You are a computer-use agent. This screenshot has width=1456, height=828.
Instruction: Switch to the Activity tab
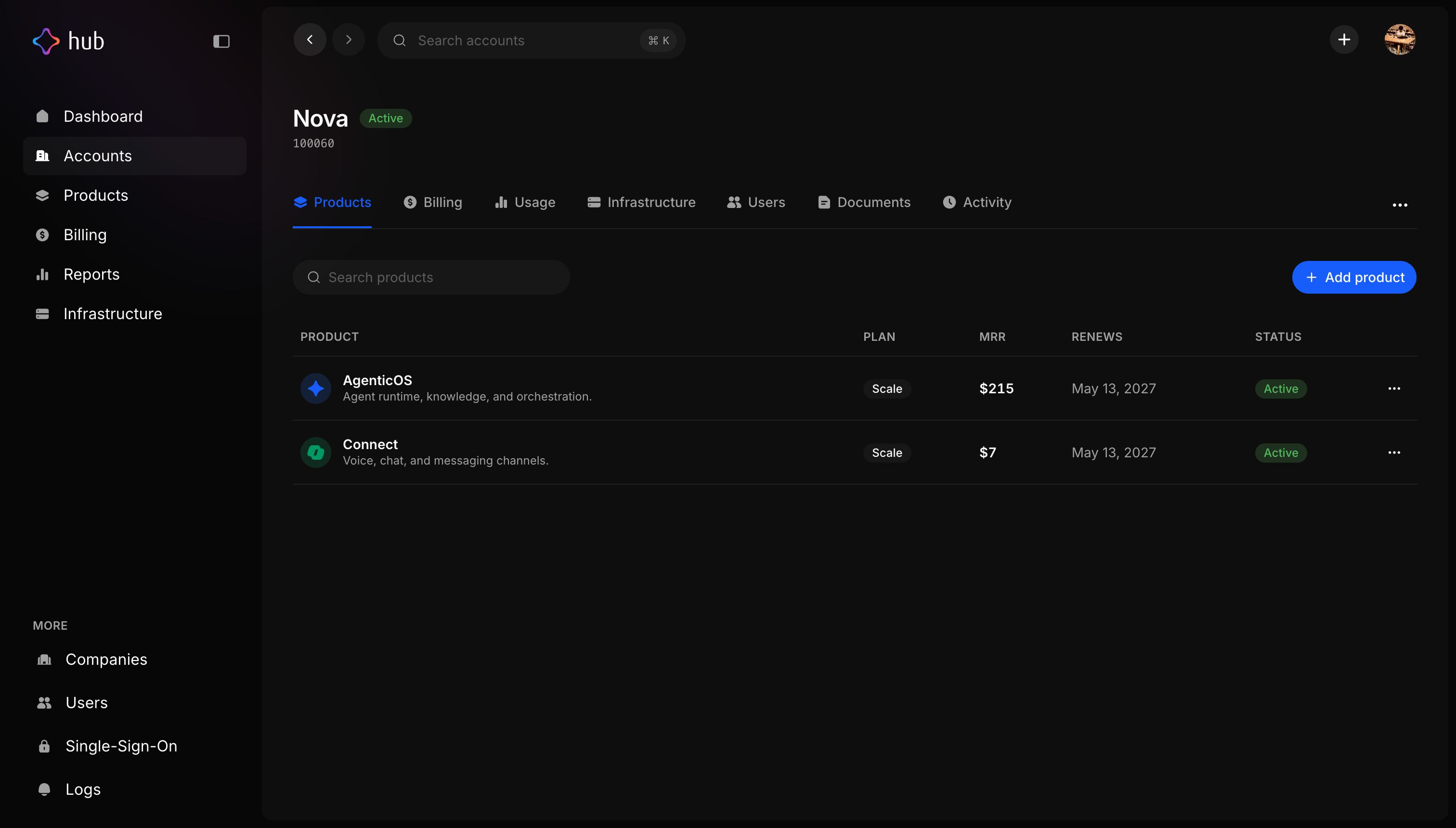tap(977, 203)
